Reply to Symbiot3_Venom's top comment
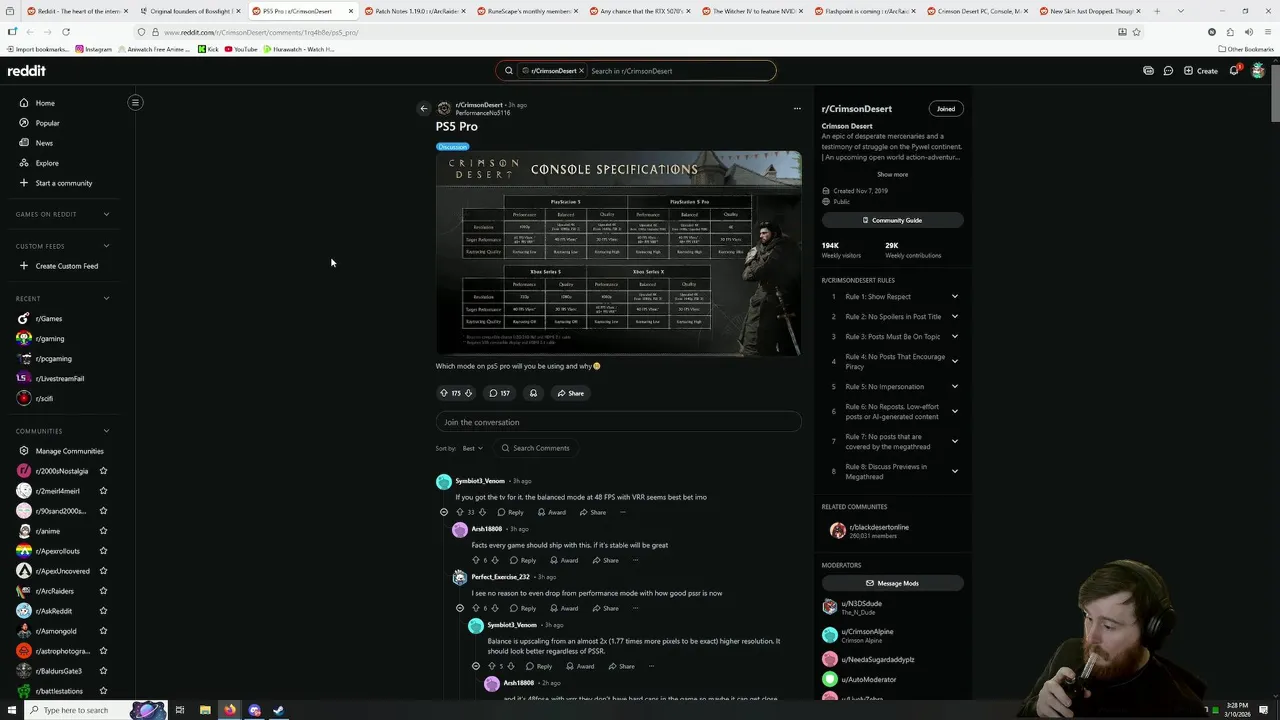This screenshot has height=720, width=1280. (511, 512)
